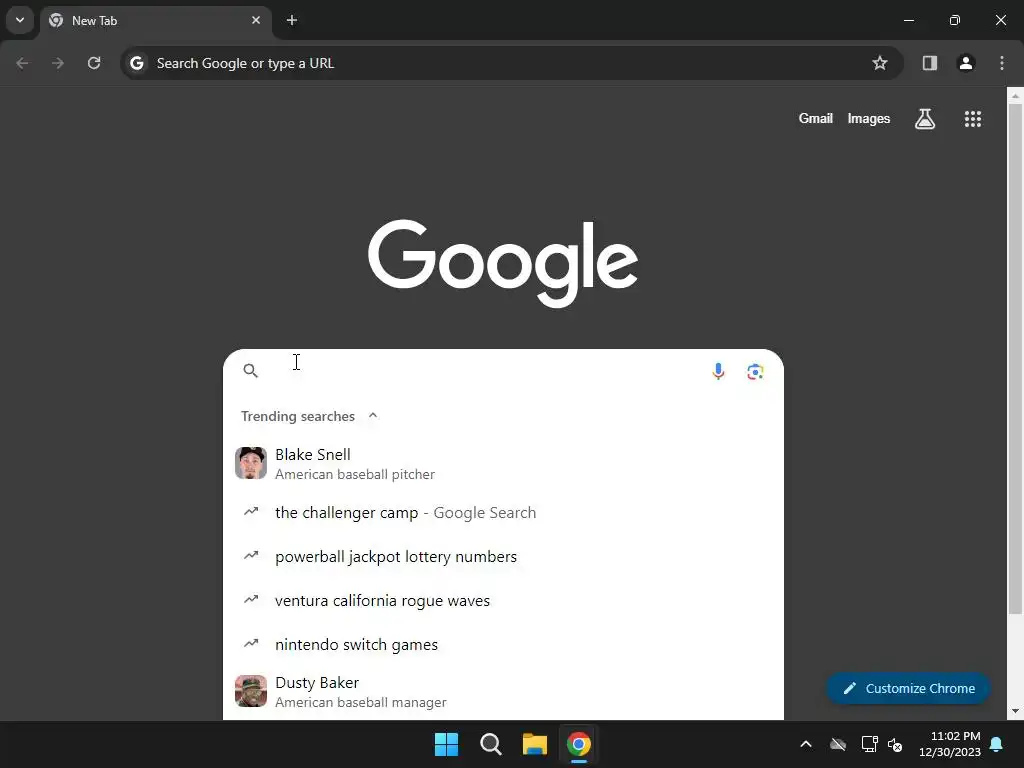Open a new tab with plus button

(292, 20)
